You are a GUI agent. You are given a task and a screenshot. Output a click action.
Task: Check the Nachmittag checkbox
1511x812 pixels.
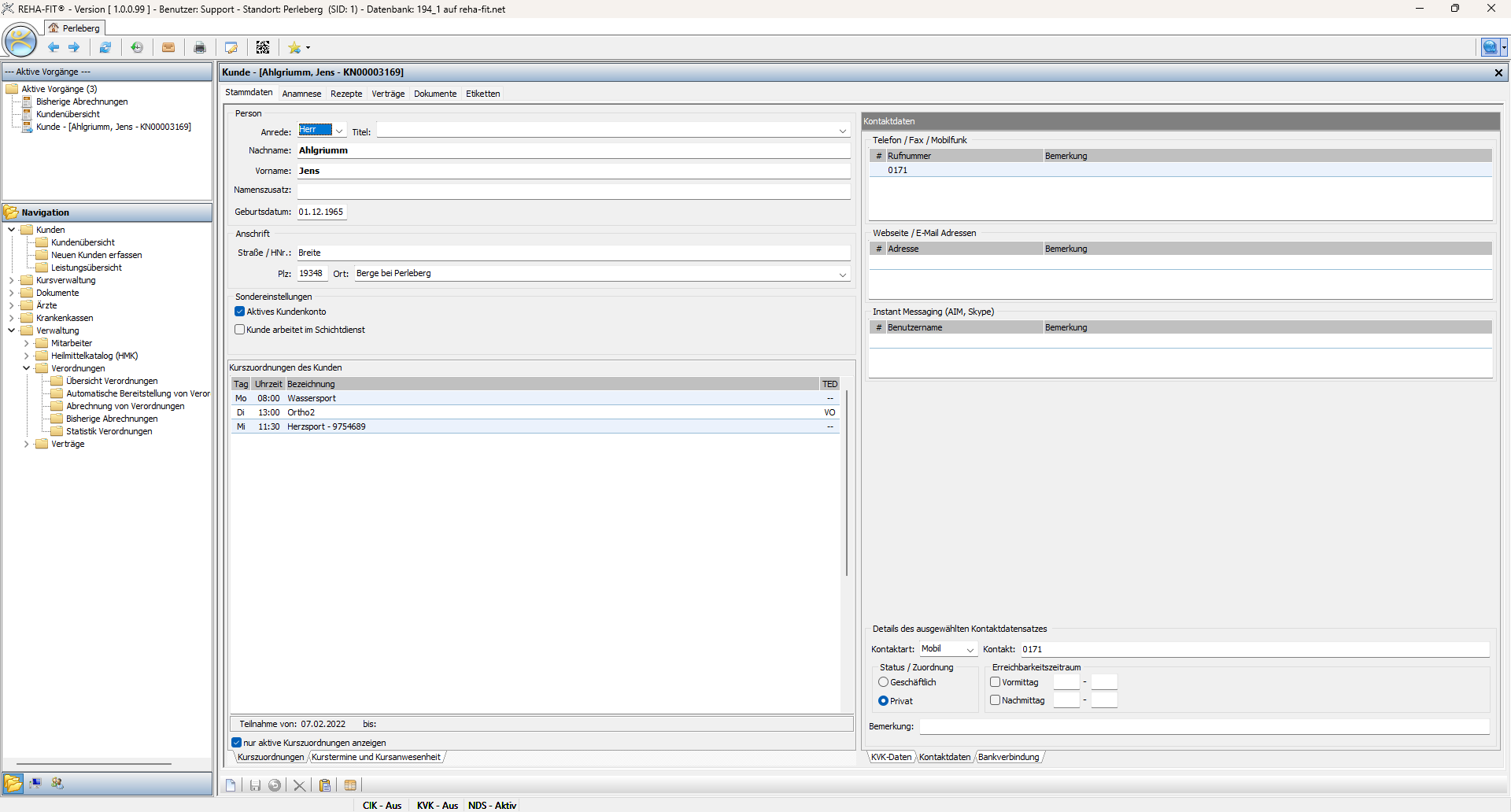[995, 700]
